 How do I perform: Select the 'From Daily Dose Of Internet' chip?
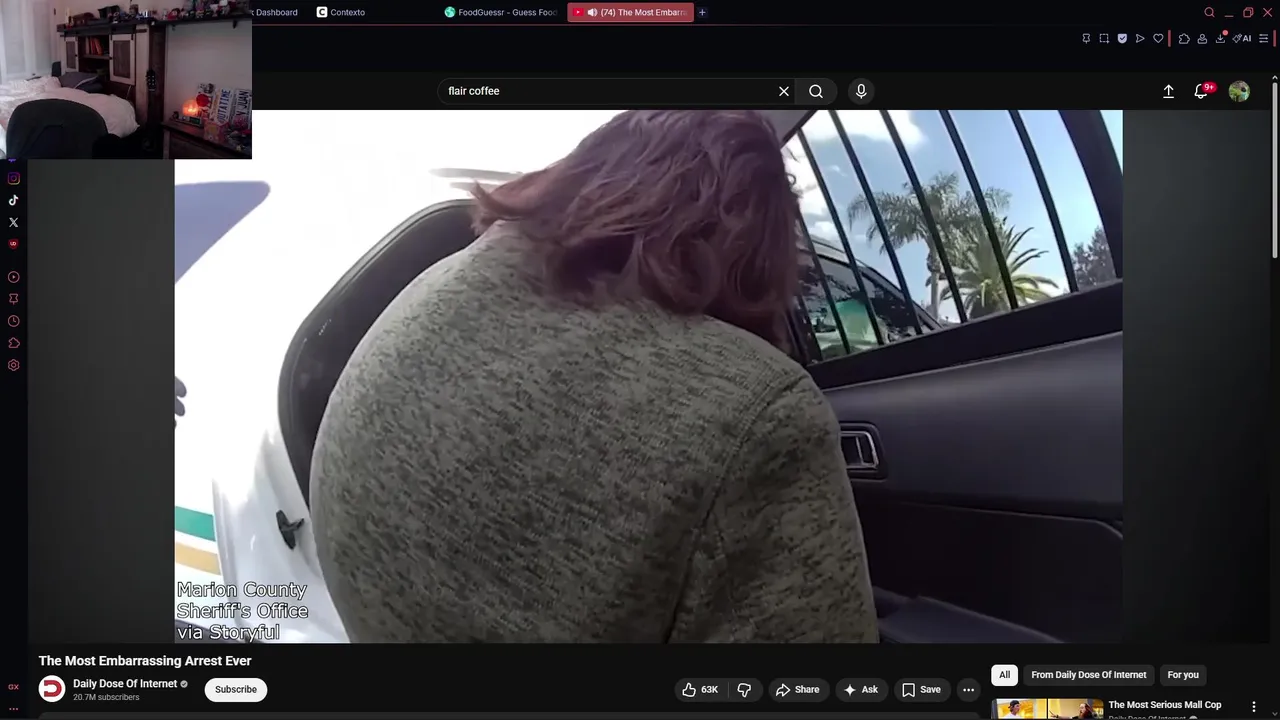pyautogui.click(x=1089, y=675)
